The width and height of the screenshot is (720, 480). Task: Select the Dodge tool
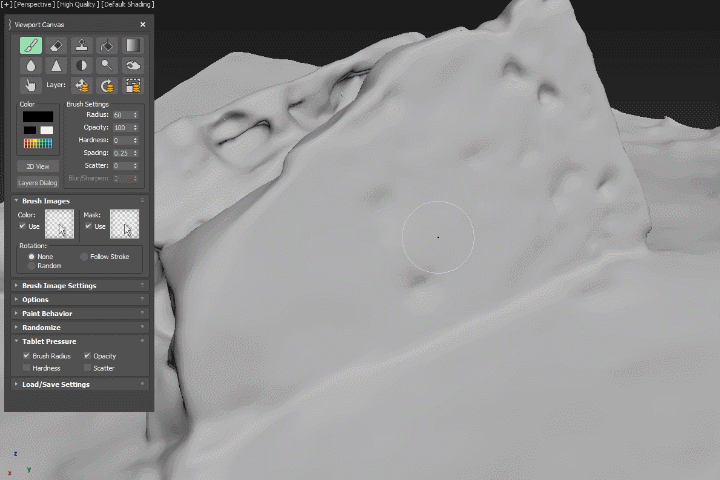point(107,66)
